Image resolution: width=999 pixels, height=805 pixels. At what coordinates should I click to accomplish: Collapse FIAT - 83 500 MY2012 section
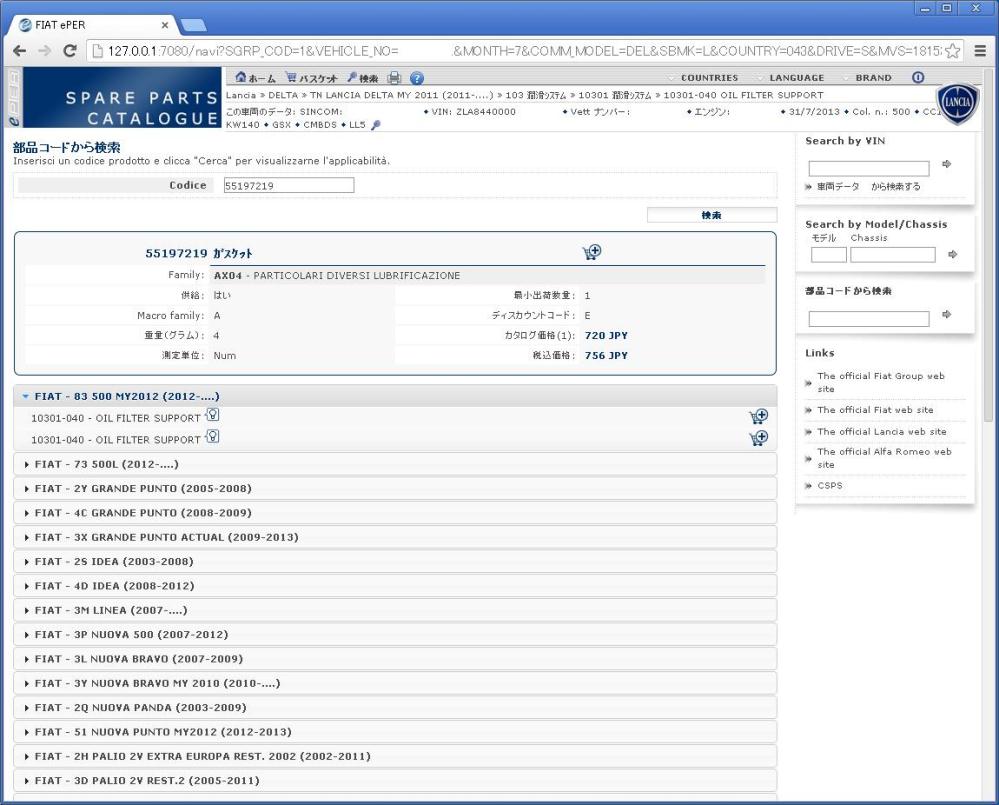coord(395,396)
